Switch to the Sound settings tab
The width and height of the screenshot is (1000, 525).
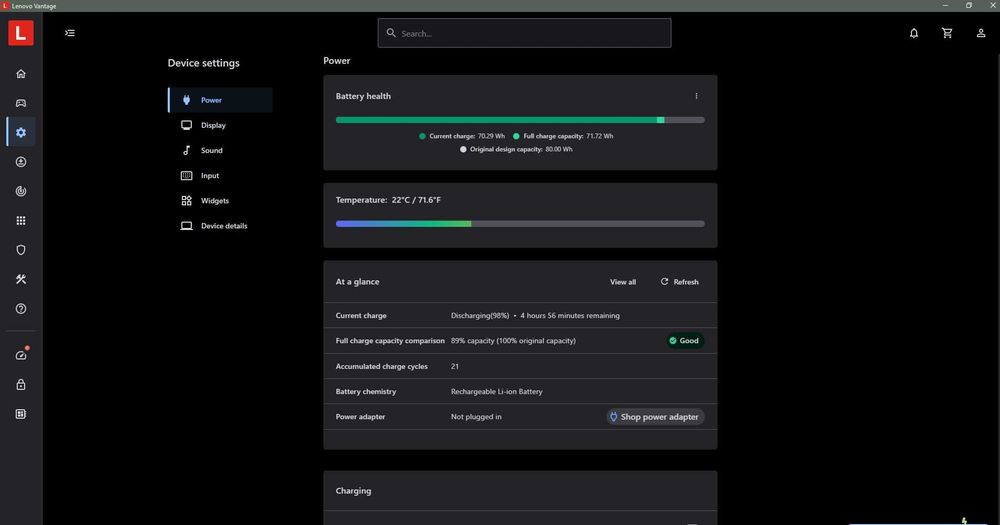point(221,151)
